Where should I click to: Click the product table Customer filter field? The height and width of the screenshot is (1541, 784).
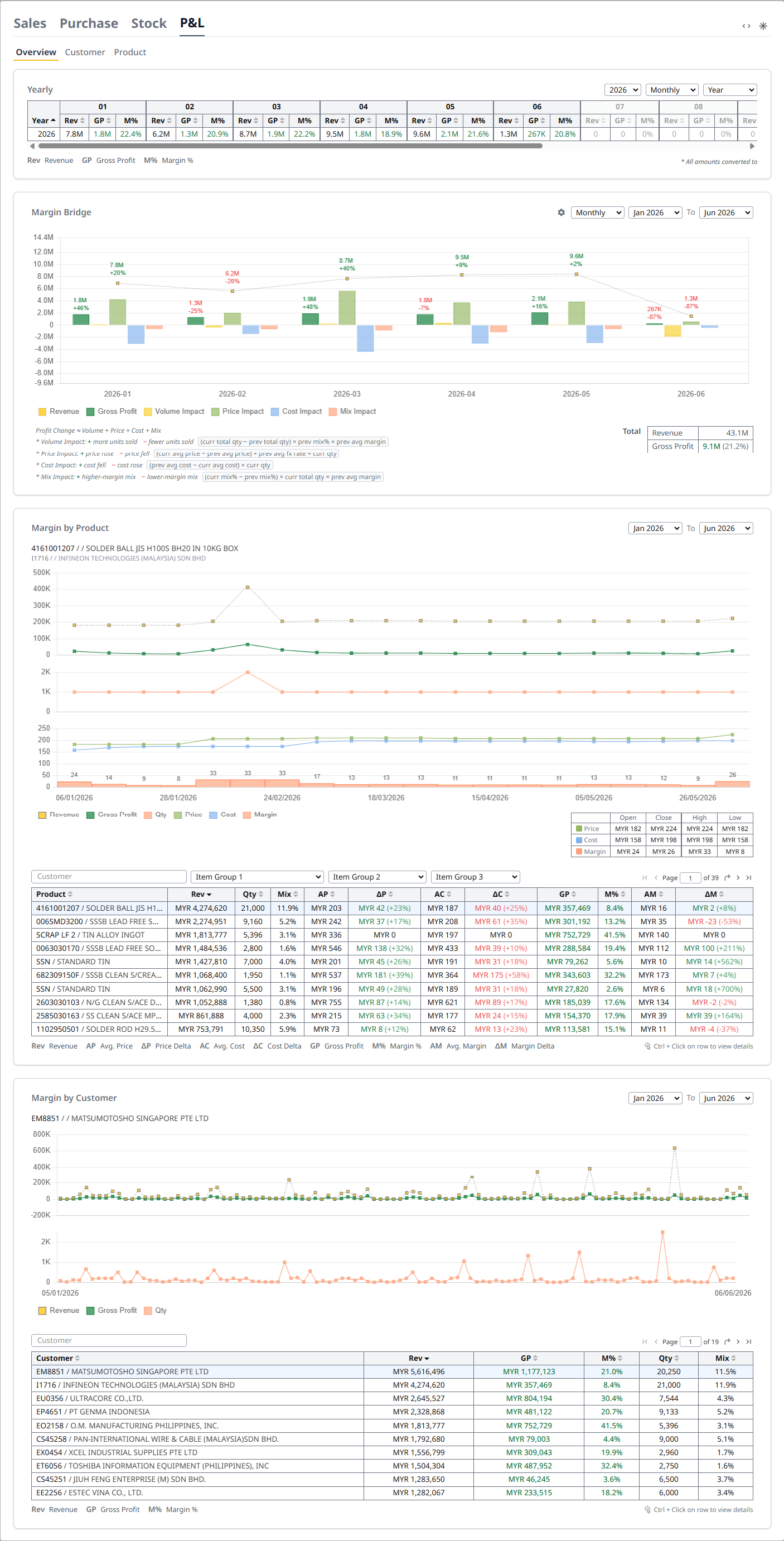(109, 876)
